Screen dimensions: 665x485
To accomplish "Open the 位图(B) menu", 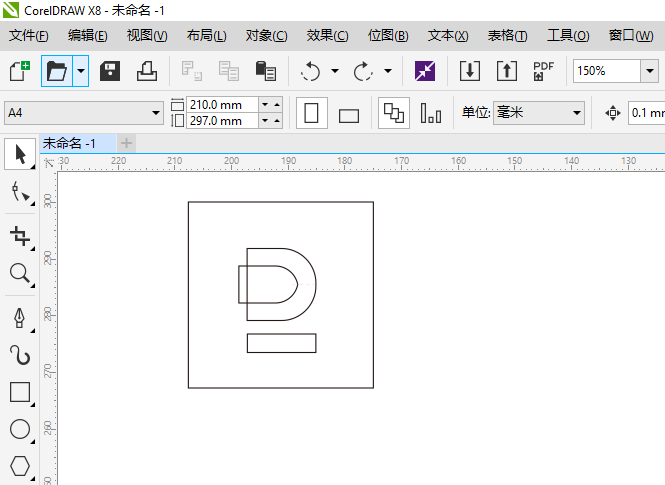I will [388, 36].
